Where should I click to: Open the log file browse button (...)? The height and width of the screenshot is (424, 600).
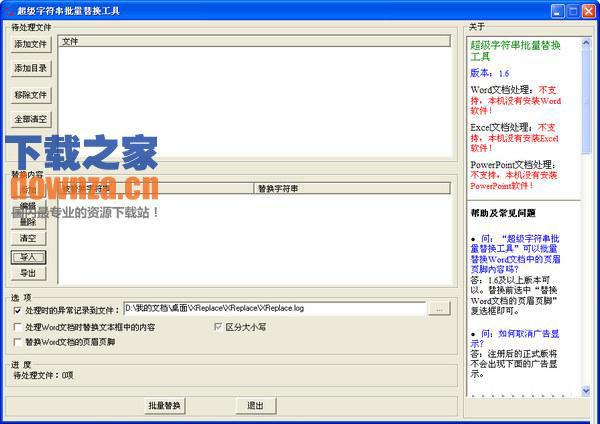click(439, 308)
